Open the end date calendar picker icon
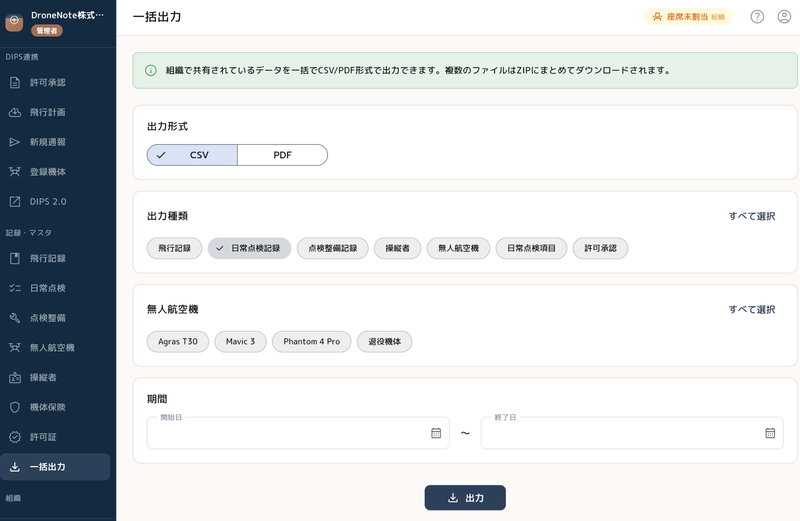800x521 pixels. (x=770, y=433)
